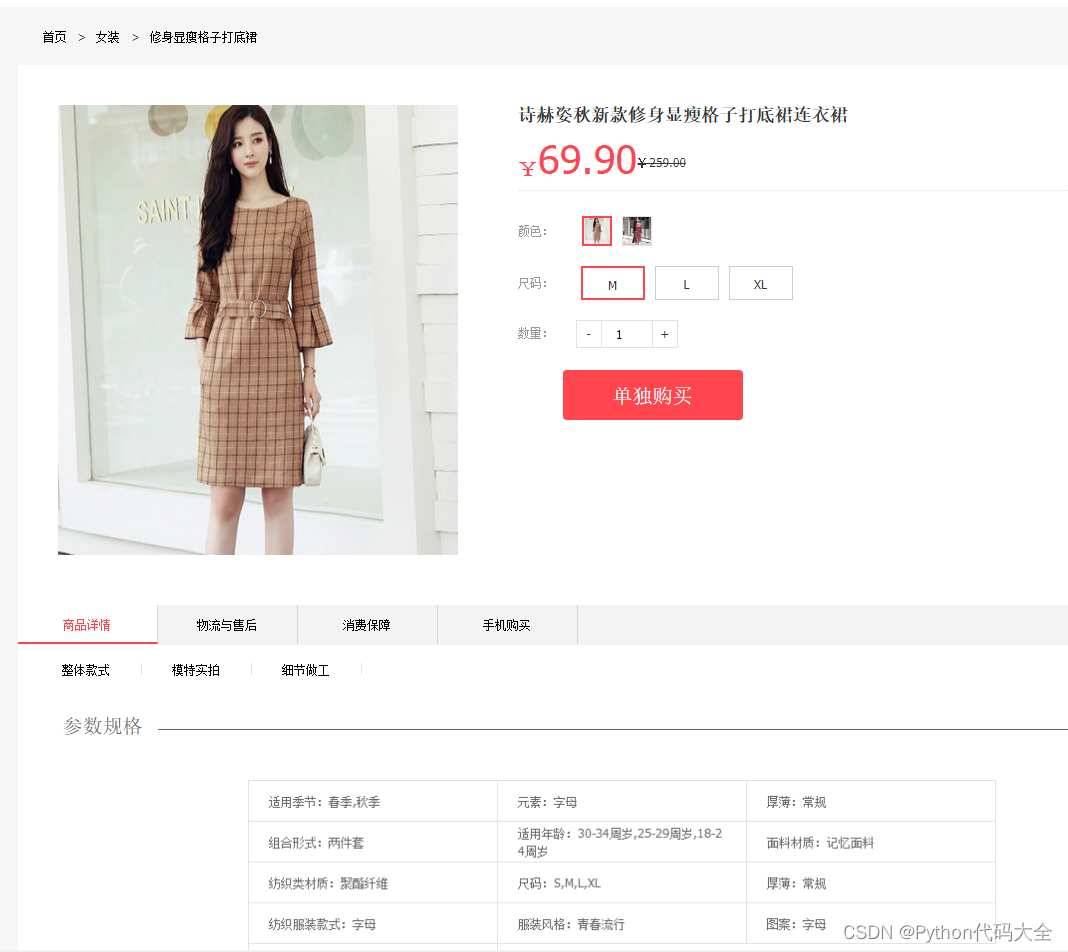Increase quantity with the plus button
The height and width of the screenshot is (952, 1068).
point(665,334)
